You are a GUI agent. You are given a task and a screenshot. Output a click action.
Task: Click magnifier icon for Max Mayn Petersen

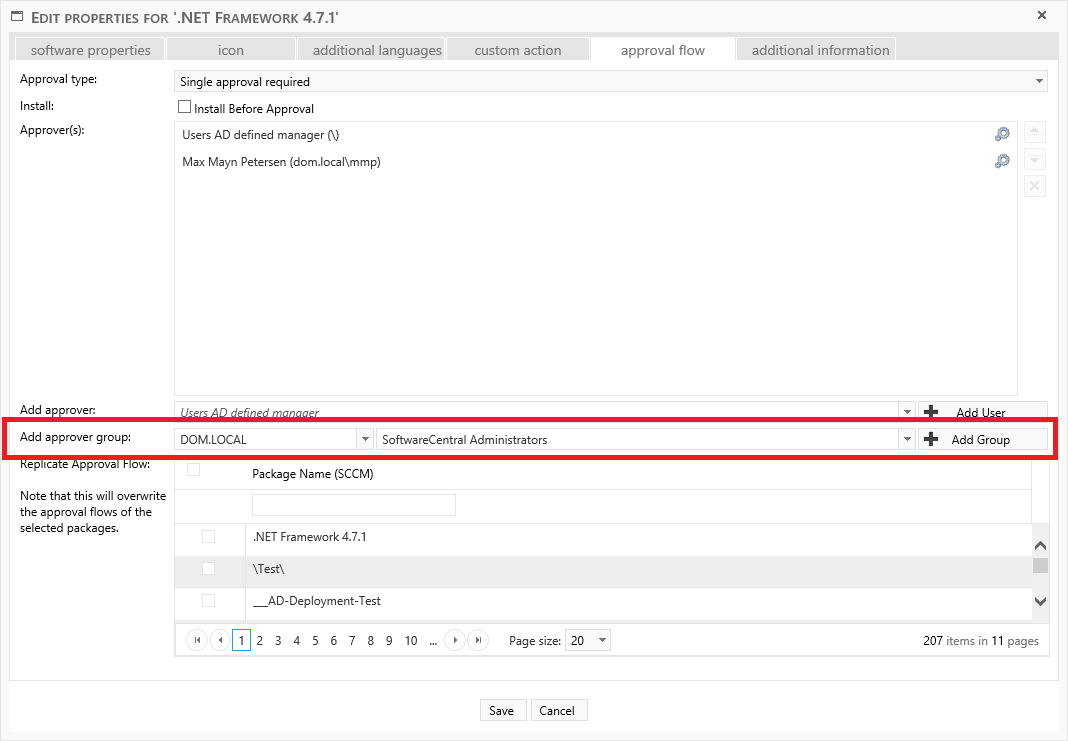(x=1001, y=161)
